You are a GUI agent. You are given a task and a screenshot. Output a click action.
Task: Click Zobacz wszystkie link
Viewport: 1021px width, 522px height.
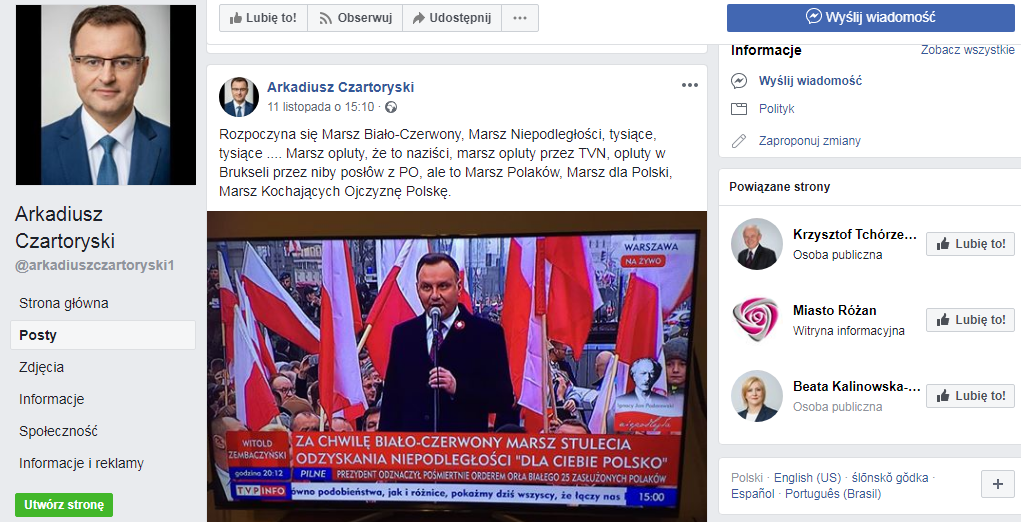pos(968,49)
